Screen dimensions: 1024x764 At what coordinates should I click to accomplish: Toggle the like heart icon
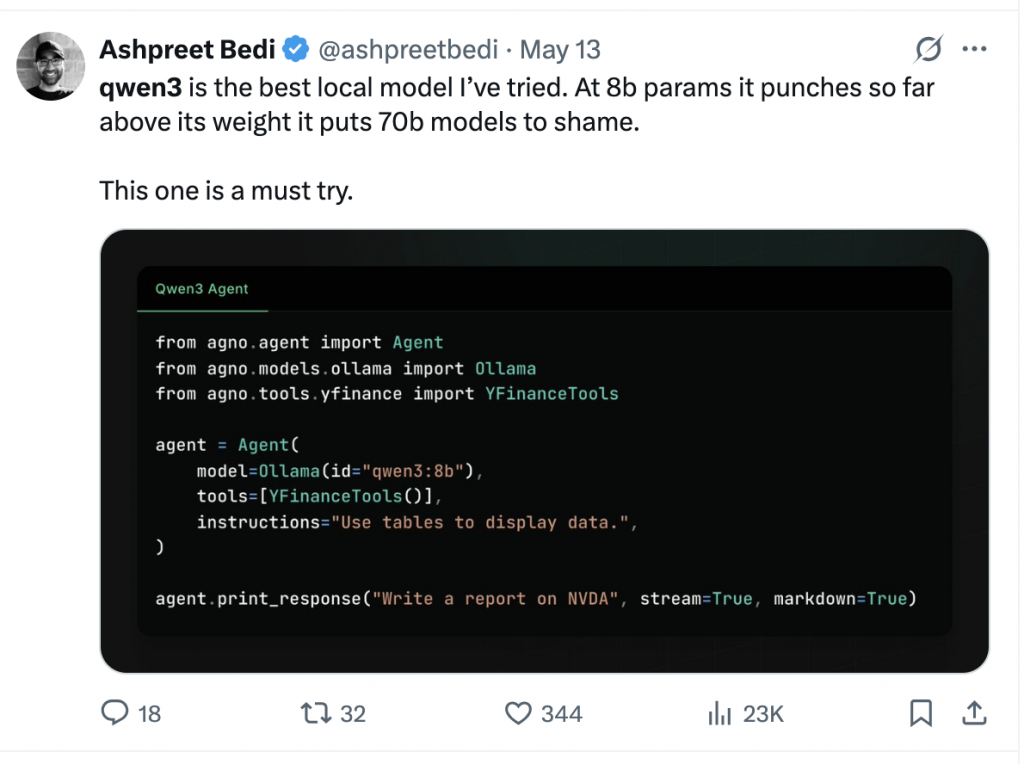click(518, 712)
